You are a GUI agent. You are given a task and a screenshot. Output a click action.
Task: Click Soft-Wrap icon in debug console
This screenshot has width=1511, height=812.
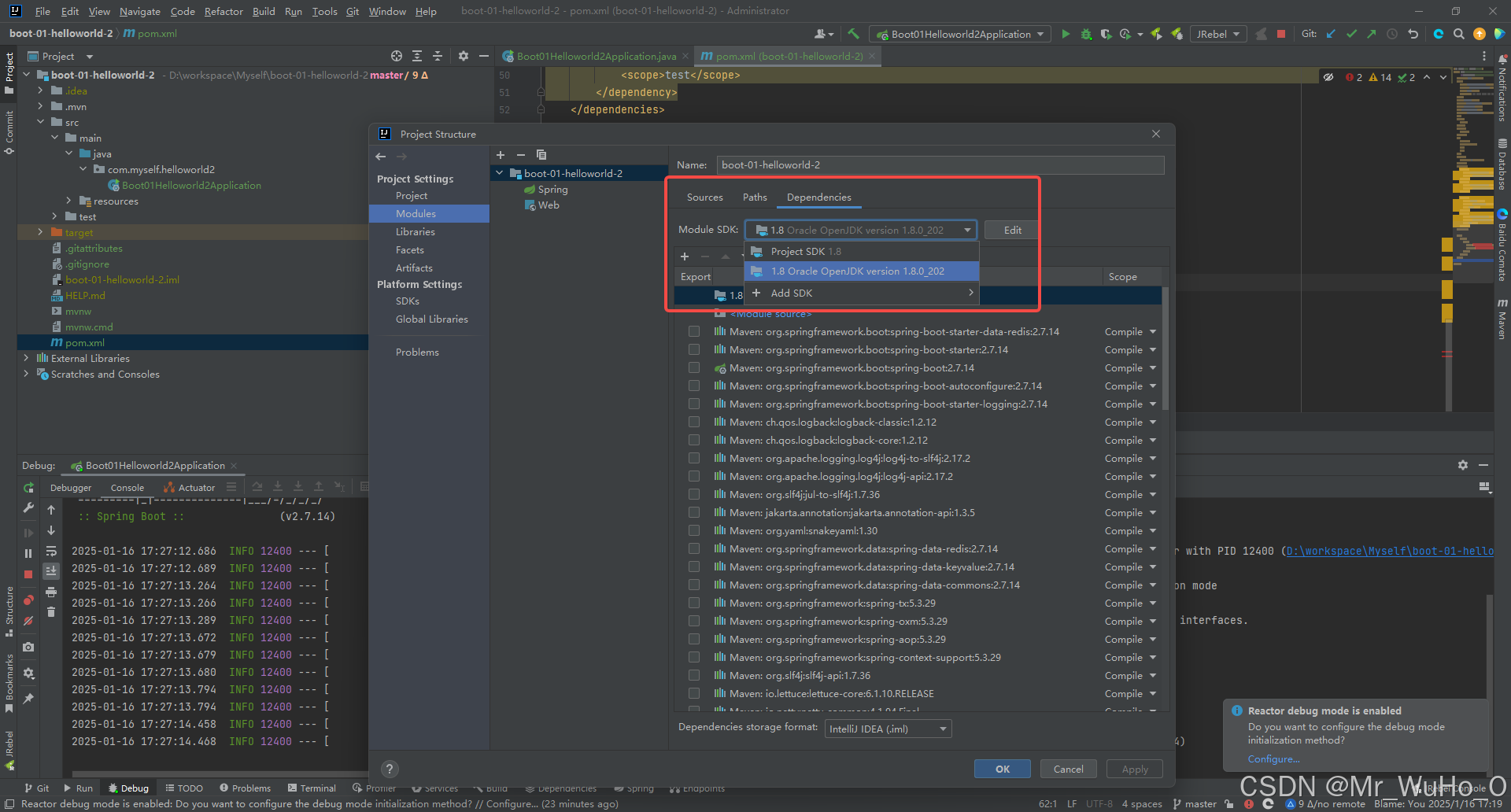[51, 551]
